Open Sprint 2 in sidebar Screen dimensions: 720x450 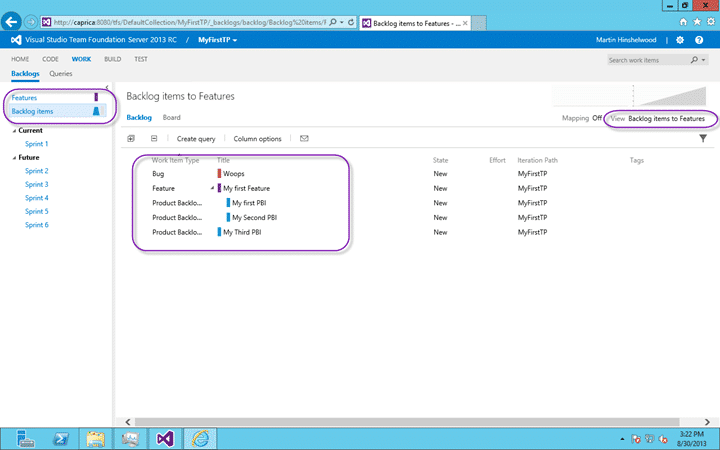coord(37,171)
